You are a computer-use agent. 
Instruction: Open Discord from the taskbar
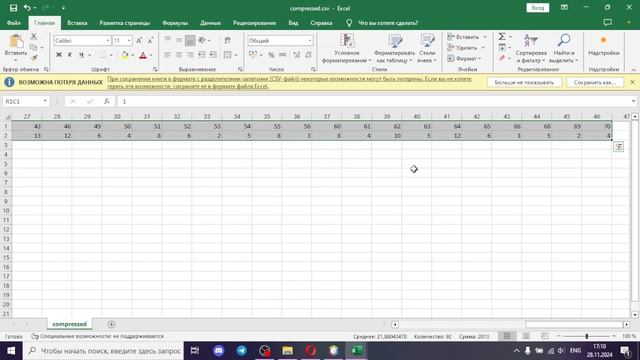[219, 350]
